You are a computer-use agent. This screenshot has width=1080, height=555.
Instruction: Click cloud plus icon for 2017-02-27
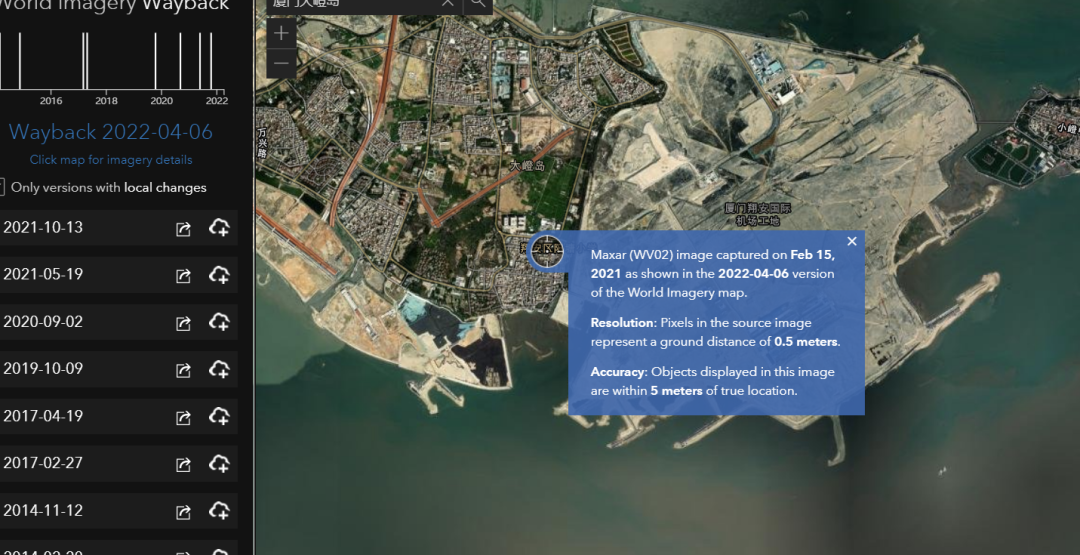pos(219,463)
